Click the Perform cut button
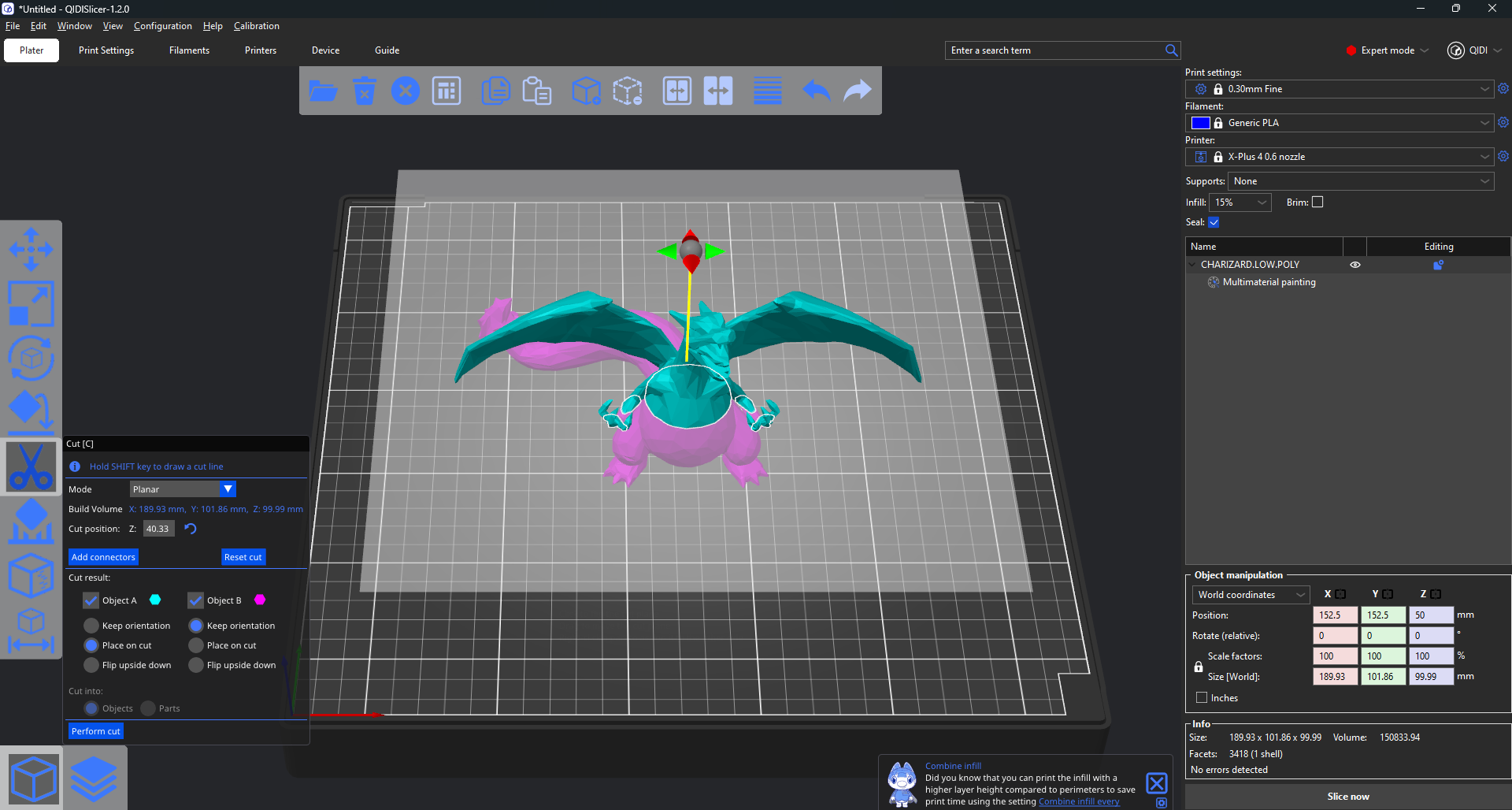This screenshot has height=810, width=1512. tap(96, 731)
